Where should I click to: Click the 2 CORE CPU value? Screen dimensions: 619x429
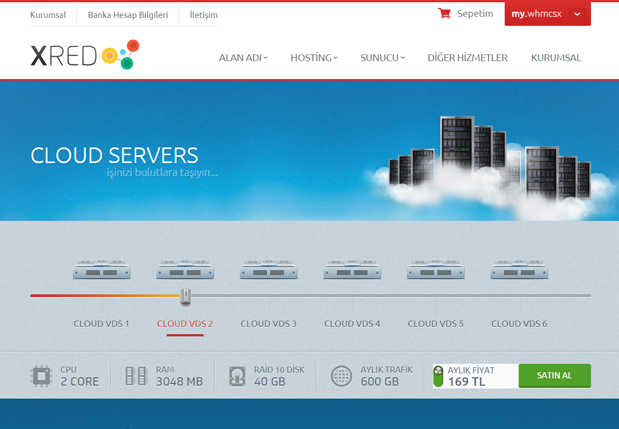click(80, 382)
